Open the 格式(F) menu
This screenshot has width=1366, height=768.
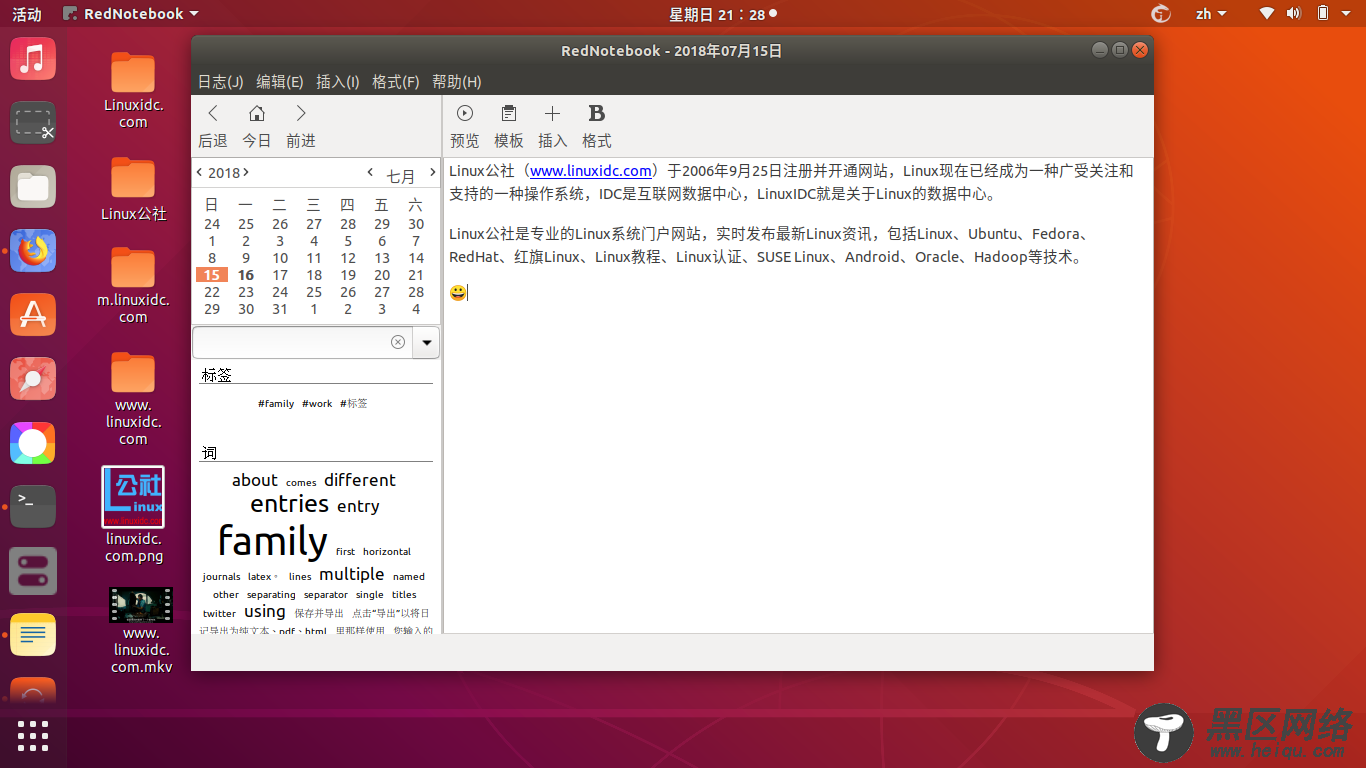point(395,82)
